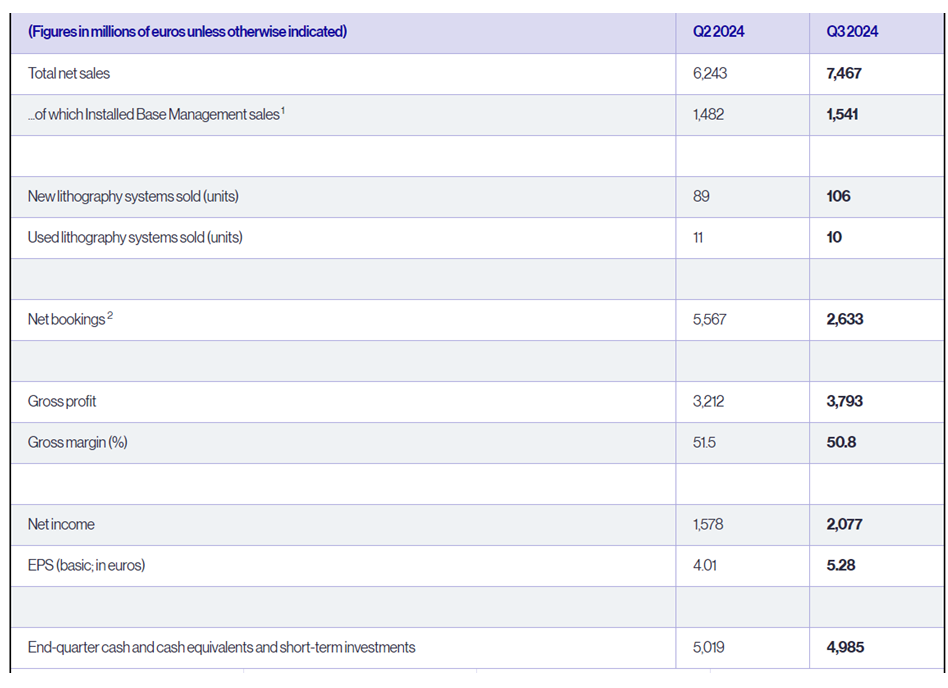
Task: Click the Q3 2024 column header
Action: pos(852,32)
